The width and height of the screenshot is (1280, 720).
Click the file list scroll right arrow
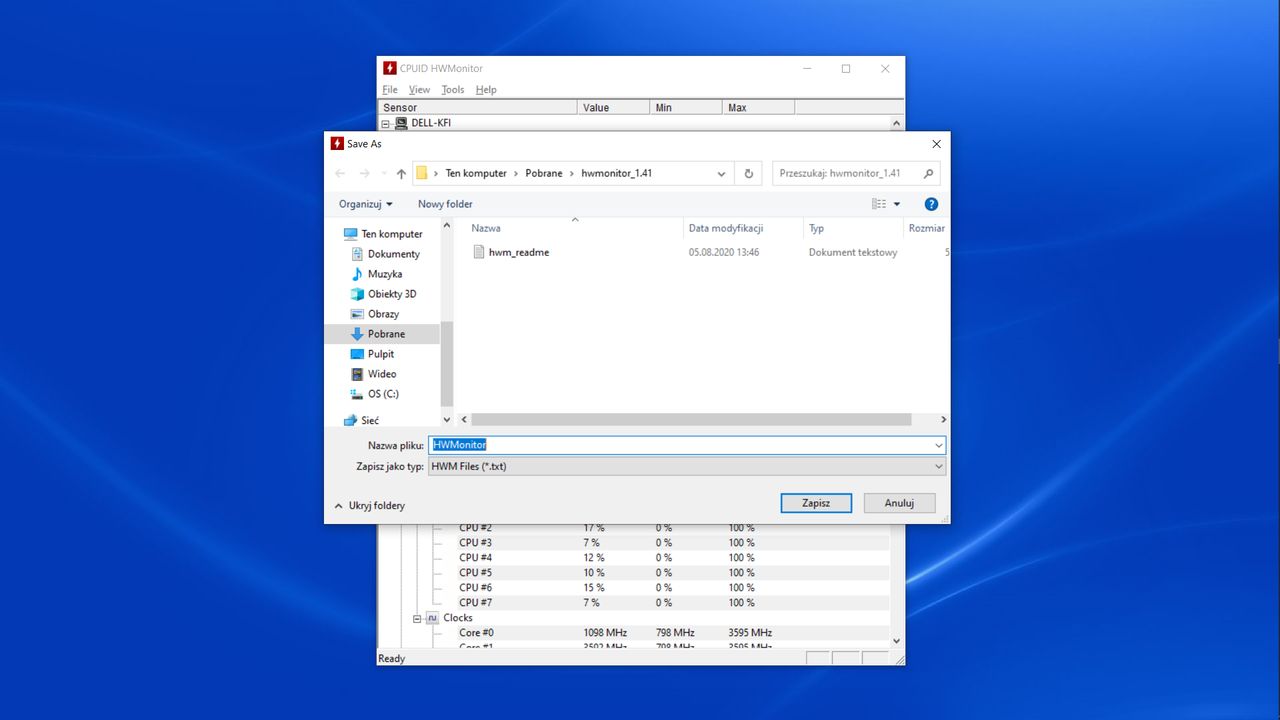(943, 420)
